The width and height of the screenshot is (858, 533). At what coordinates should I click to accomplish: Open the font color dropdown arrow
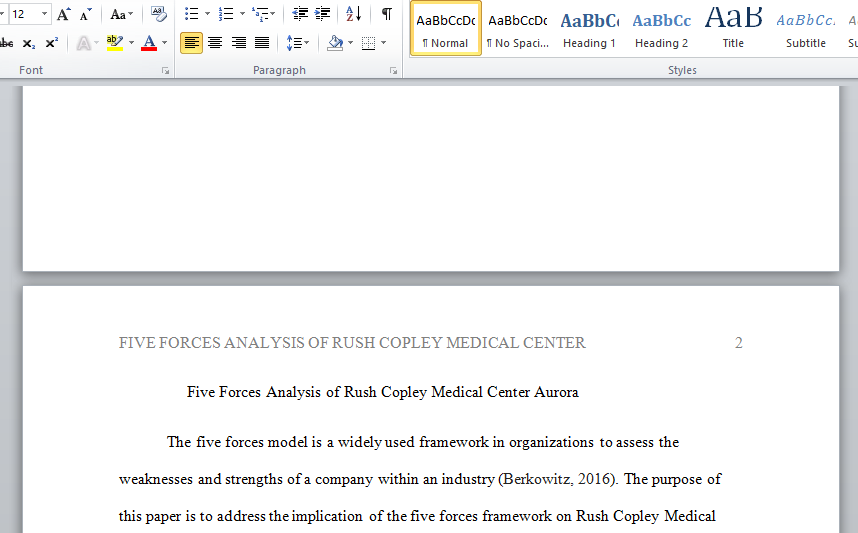164,43
